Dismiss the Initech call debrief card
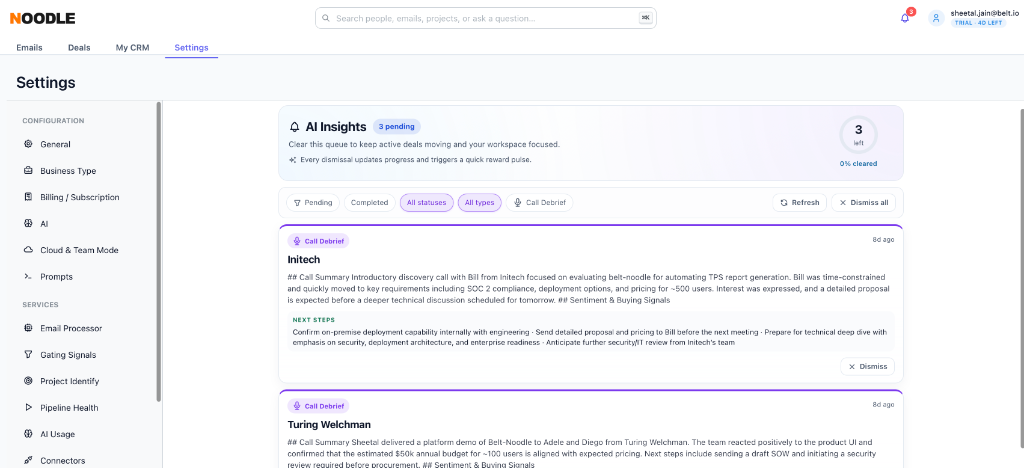1024x468 pixels. tap(867, 367)
